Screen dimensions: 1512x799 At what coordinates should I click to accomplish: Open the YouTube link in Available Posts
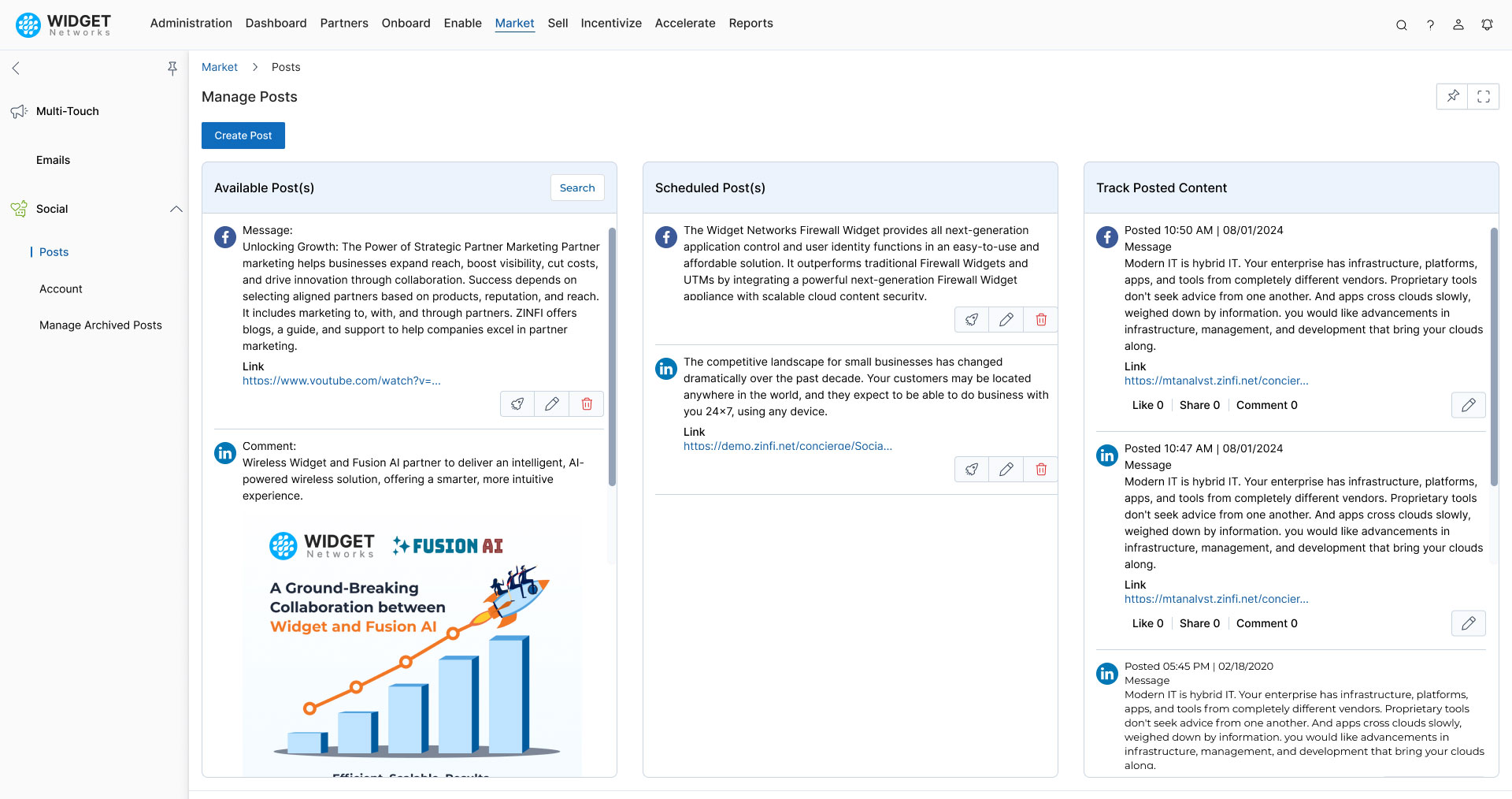click(341, 381)
